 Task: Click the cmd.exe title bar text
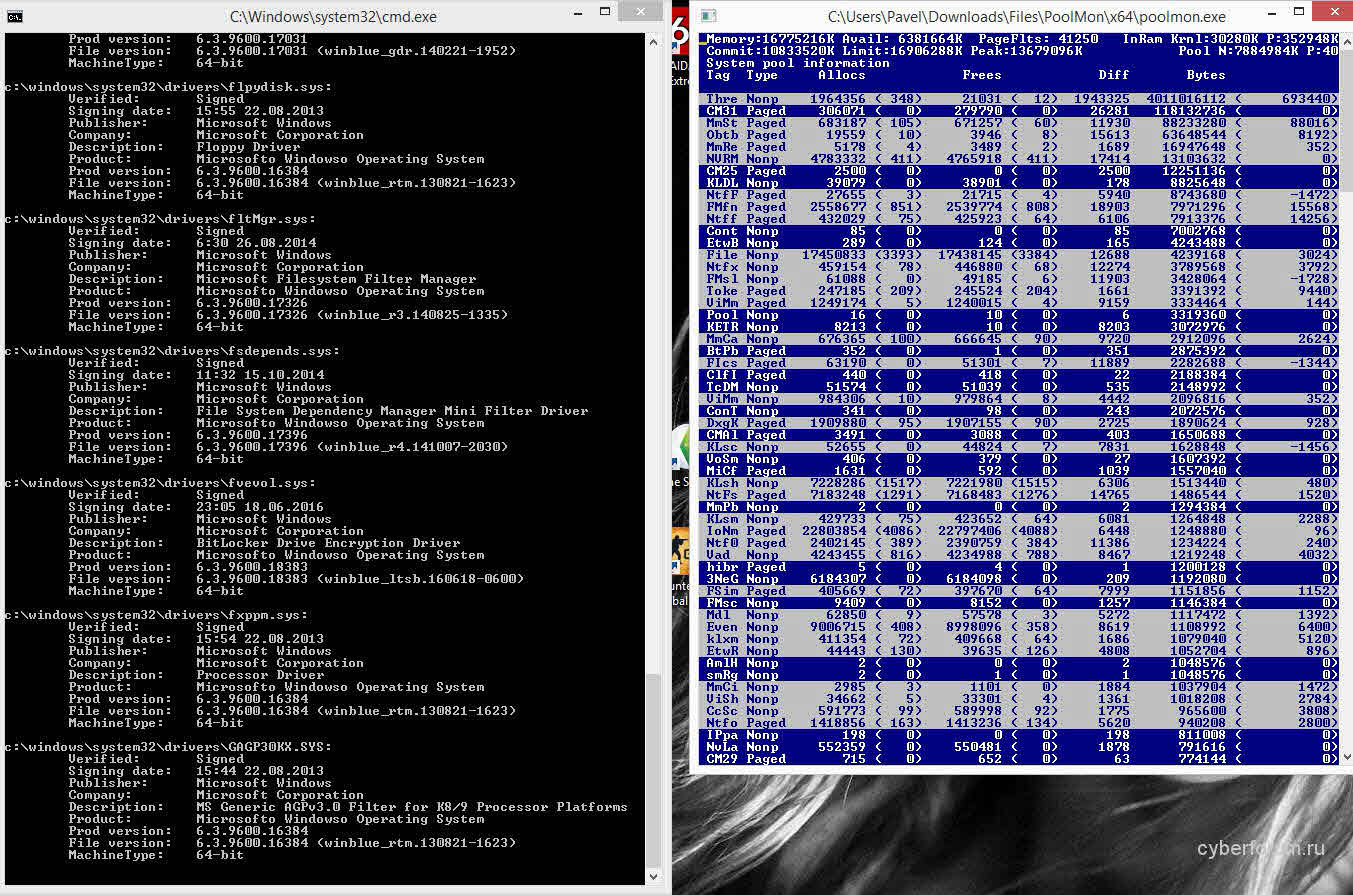coord(333,16)
